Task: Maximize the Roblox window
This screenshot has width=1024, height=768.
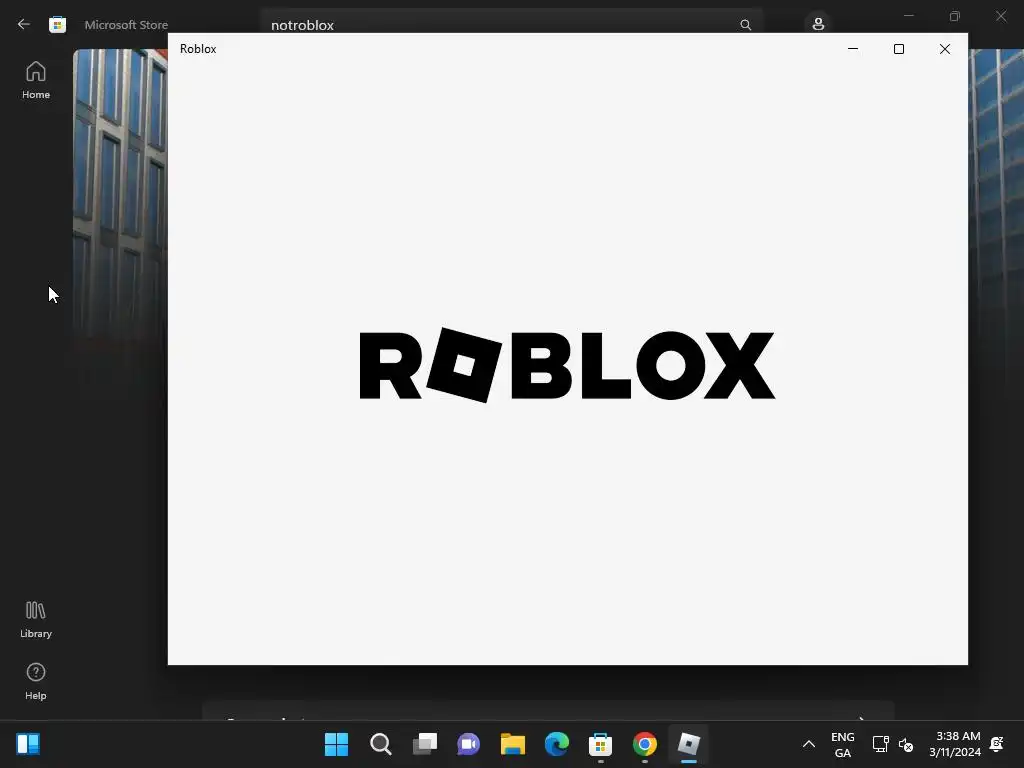Action: (x=899, y=49)
